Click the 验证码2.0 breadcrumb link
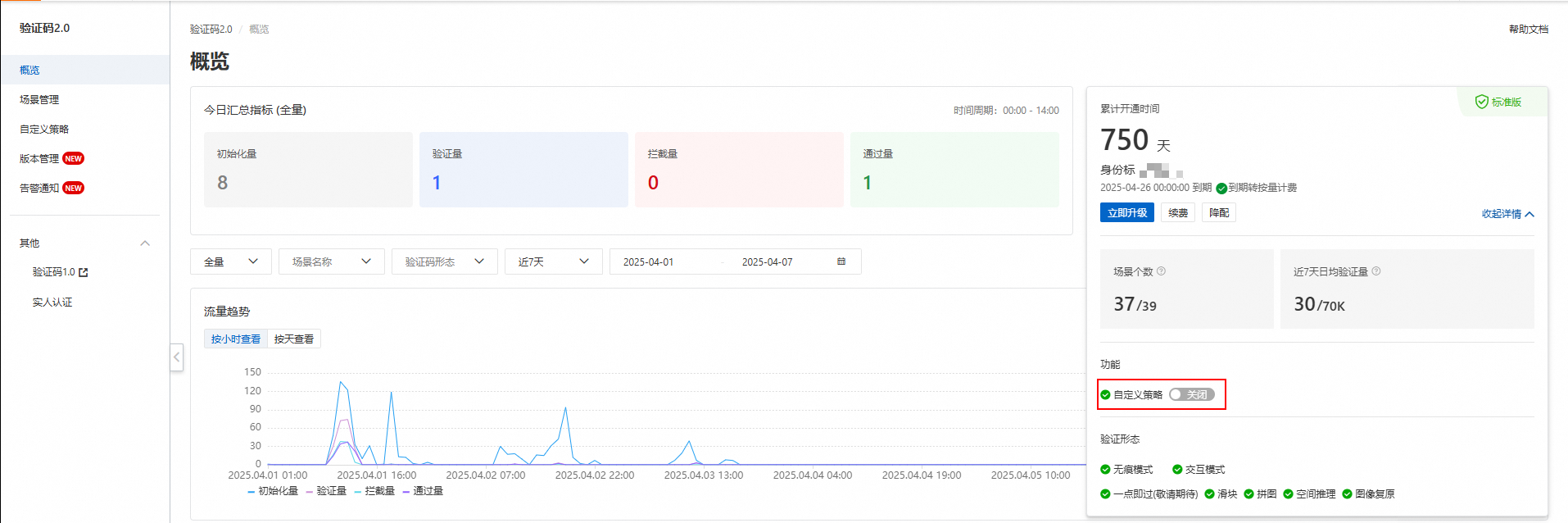 pyautogui.click(x=211, y=30)
